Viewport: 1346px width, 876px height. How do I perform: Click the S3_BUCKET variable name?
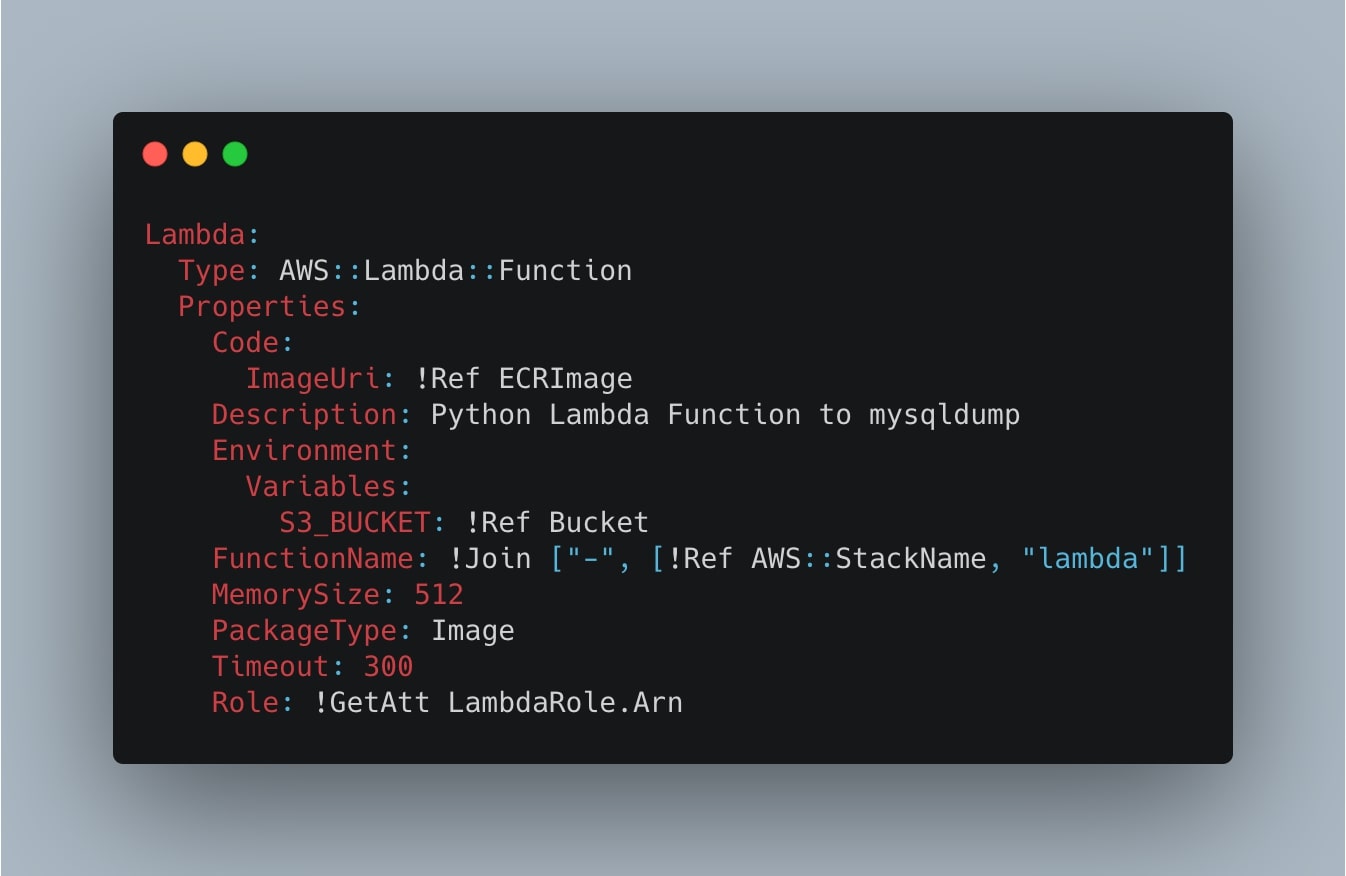[x=355, y=523]
